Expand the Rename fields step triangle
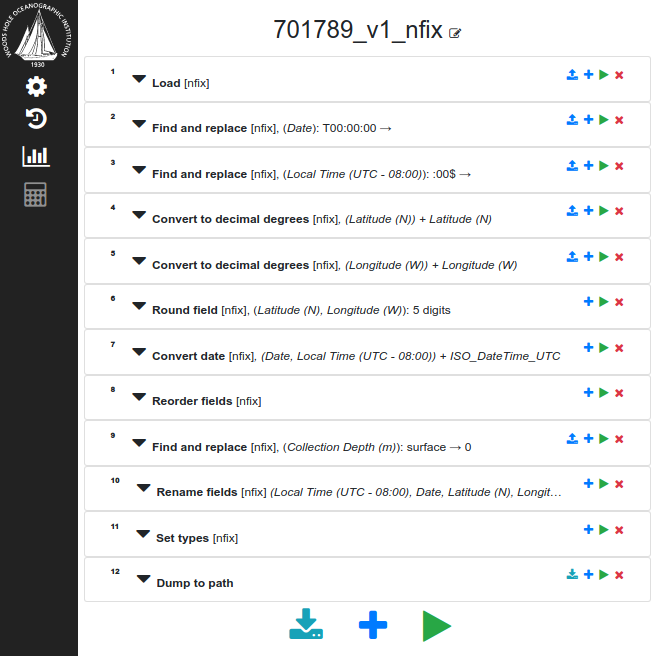 coord(143,488)
